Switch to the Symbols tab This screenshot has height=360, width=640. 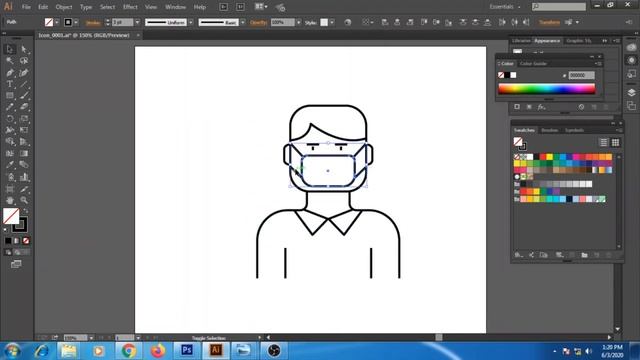click(x=574, y=130)
